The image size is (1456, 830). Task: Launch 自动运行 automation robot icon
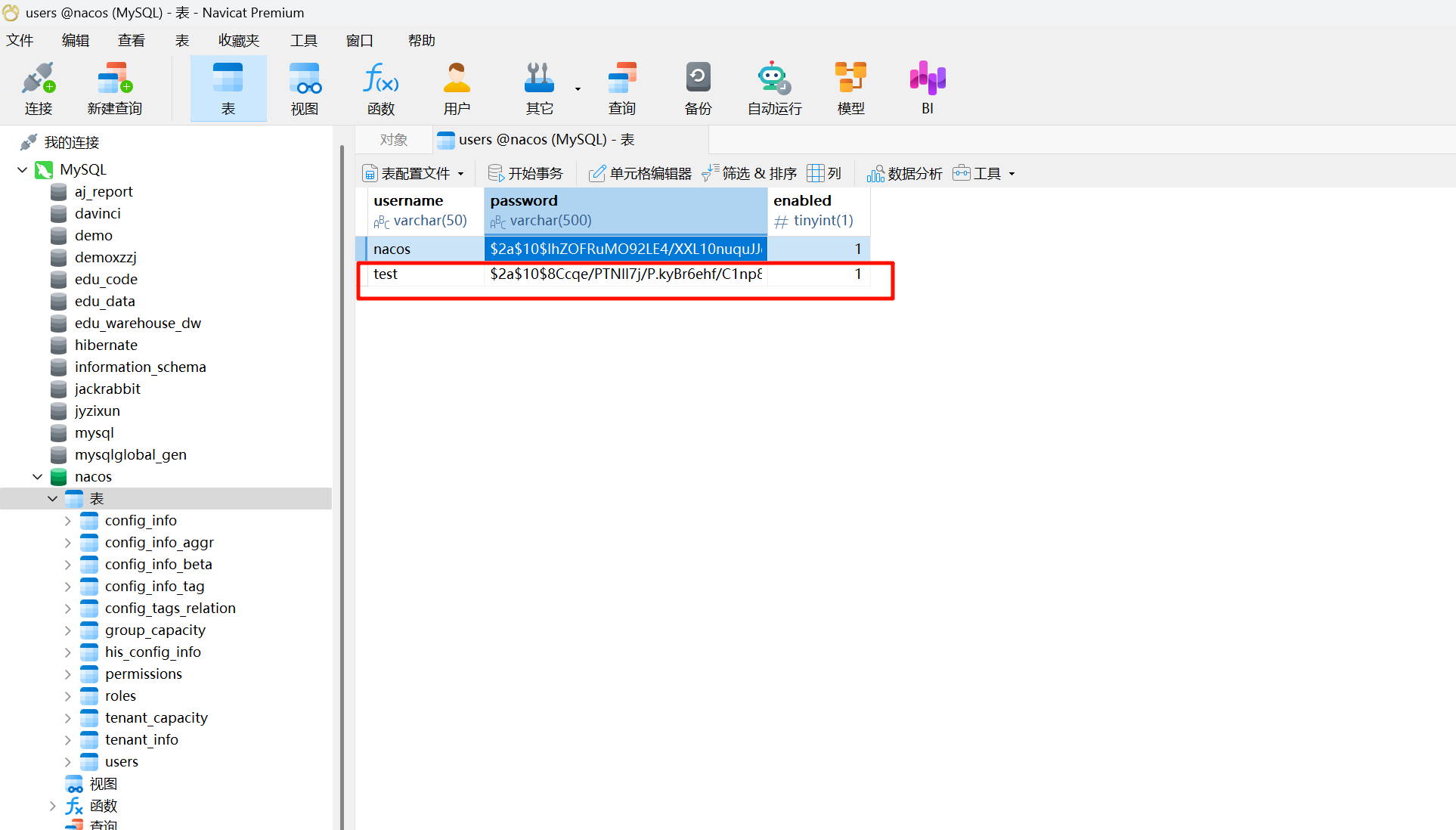click(x=774, y=79)
